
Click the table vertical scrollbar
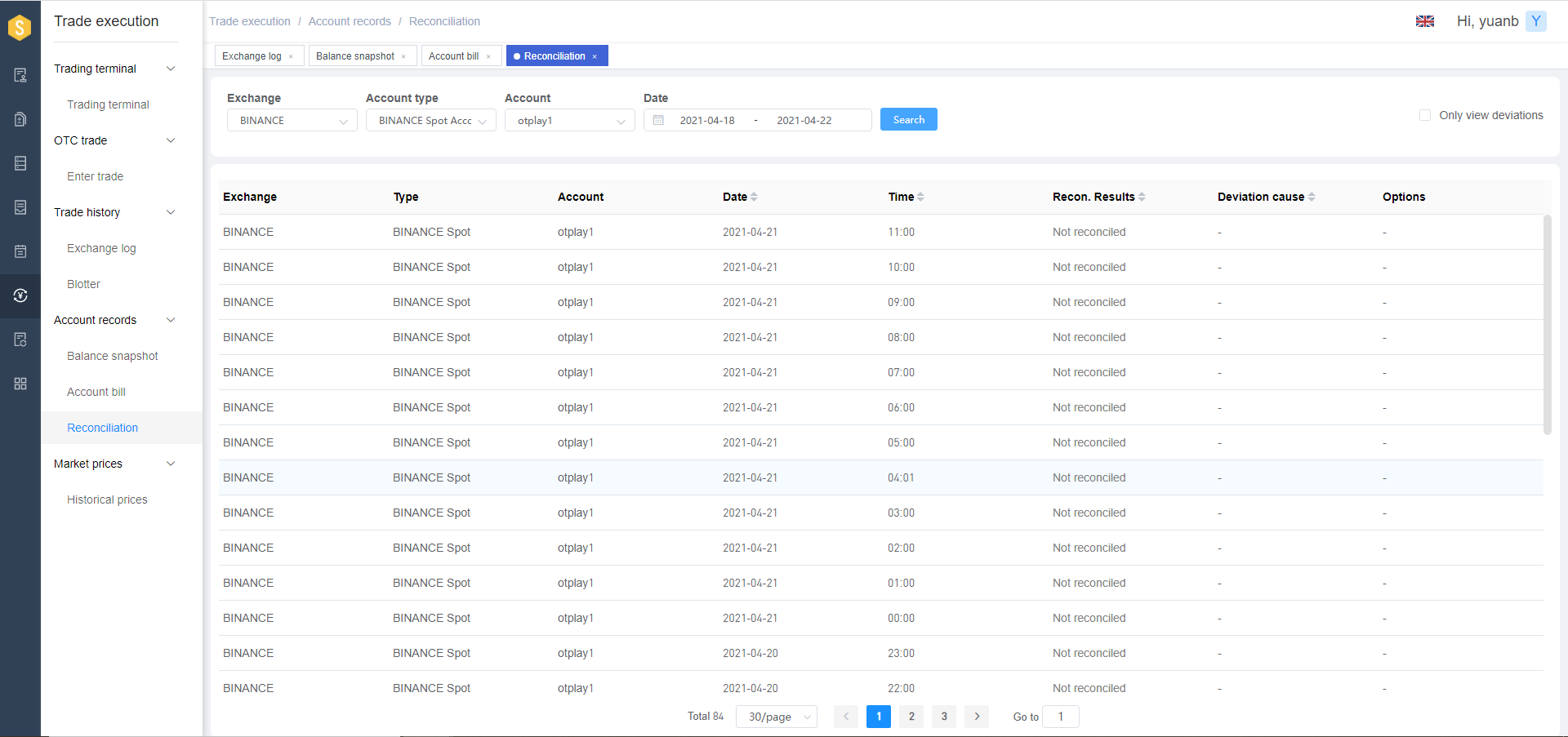pyautogui.click(x=1547, y=324)
